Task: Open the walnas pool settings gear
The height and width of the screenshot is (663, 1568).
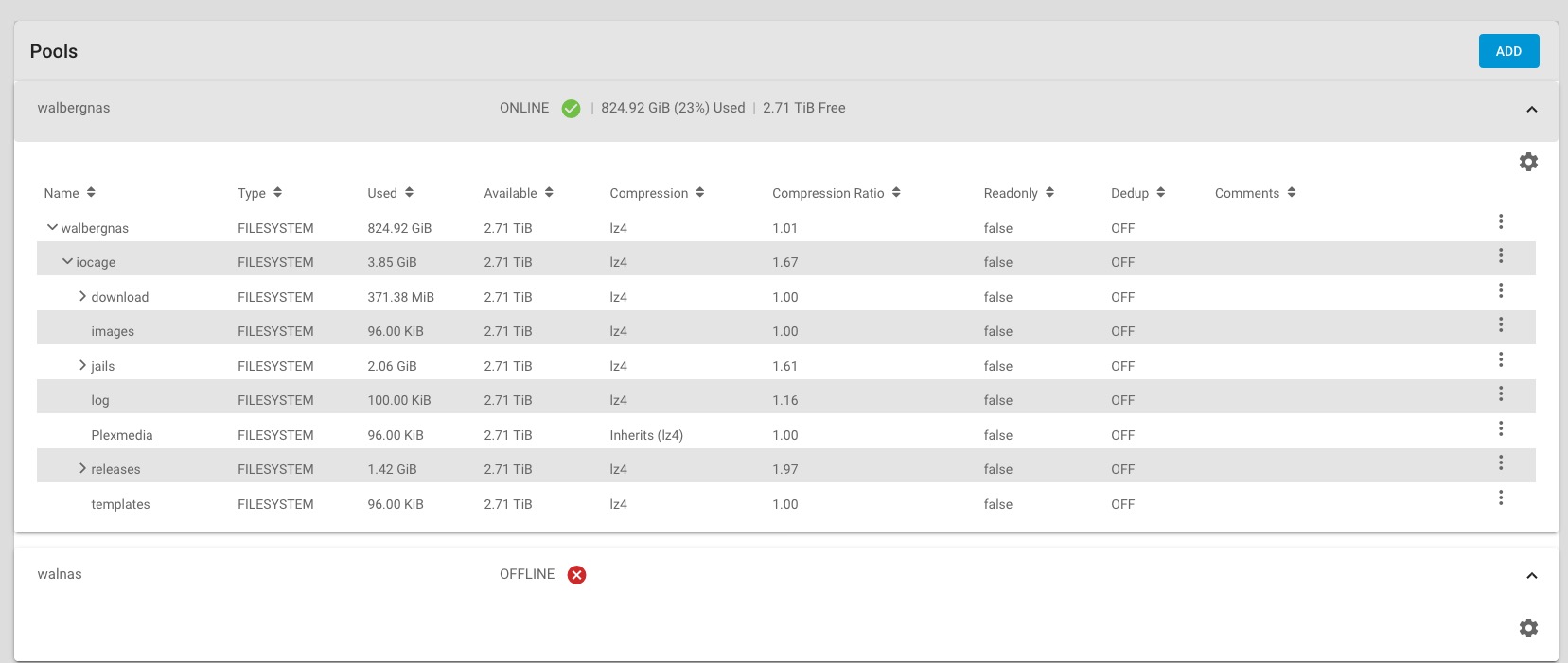Action: 1528,628
